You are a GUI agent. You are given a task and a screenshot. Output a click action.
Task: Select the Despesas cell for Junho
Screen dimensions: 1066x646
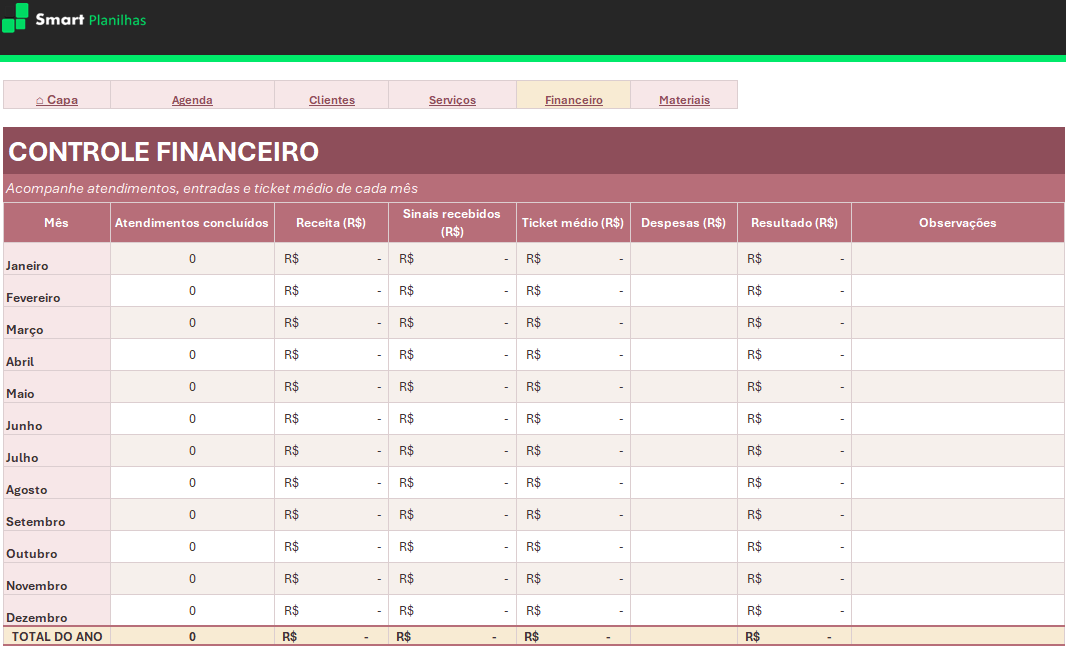coord(684,418)
